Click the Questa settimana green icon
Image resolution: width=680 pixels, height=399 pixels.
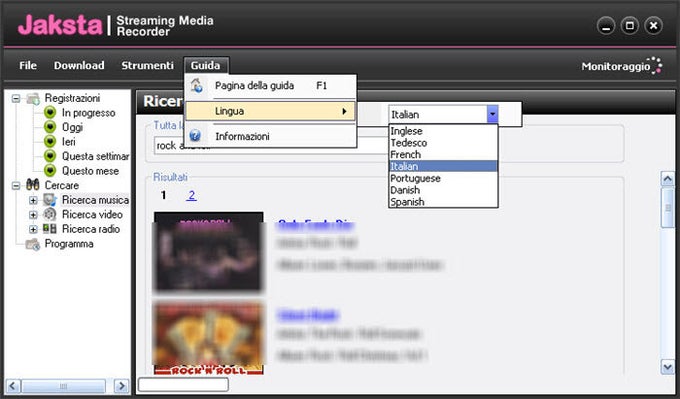click(50, 156)
